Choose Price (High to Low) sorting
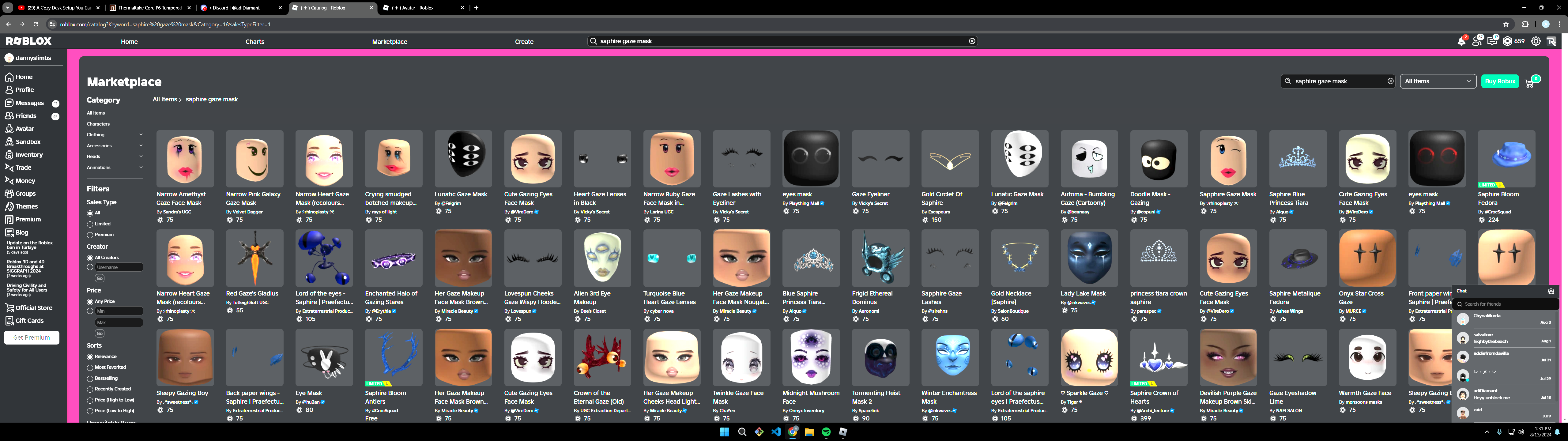Image resolution: width=1568 pixels, height=441 pixels. 90,400
